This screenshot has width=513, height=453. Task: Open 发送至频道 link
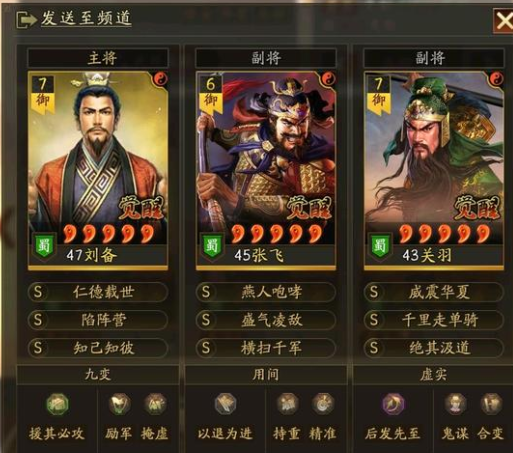(x=86, y=18)
